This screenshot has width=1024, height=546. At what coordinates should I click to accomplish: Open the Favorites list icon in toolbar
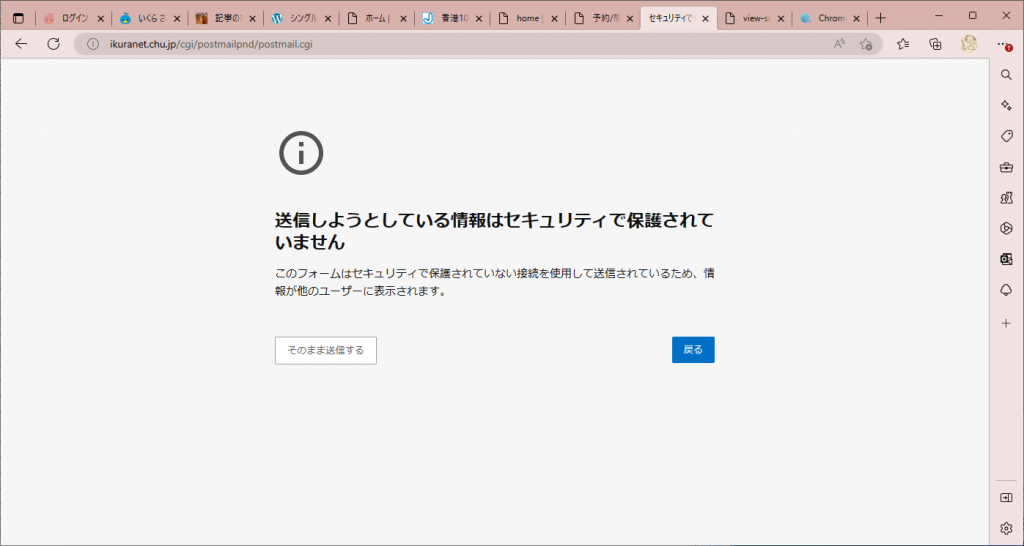coord(903,44)
